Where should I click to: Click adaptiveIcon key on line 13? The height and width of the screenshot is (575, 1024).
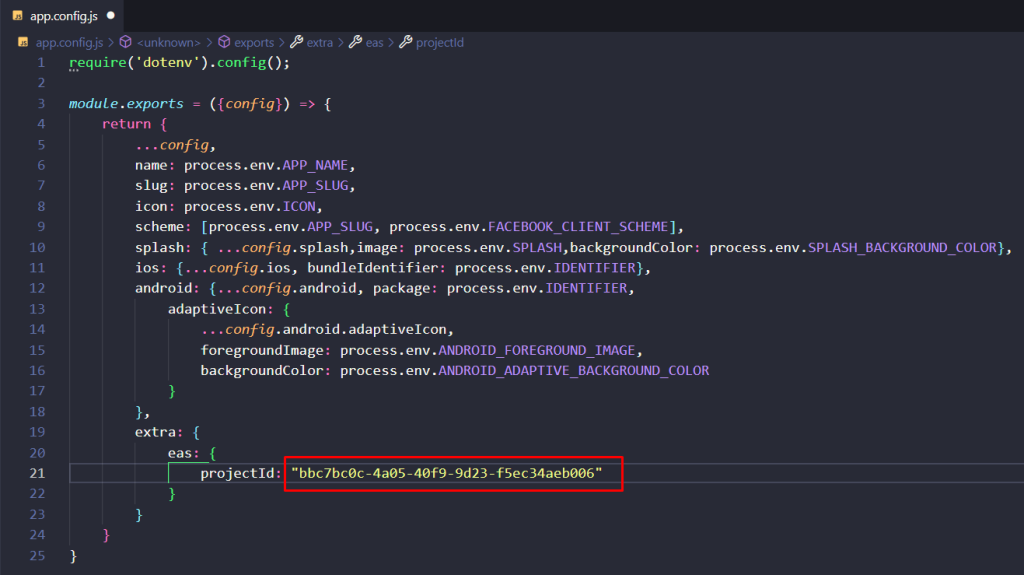click(x=217, y=309)
